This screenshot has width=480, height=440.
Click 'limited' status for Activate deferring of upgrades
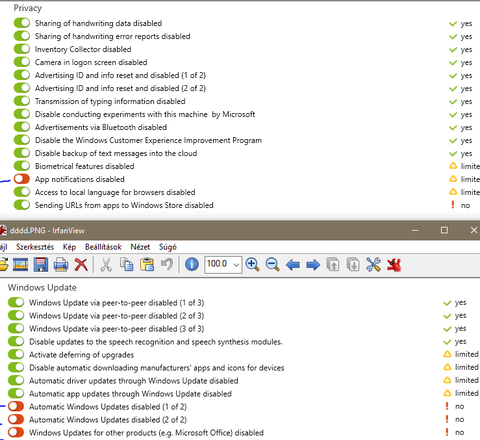(x=467, y=354)
